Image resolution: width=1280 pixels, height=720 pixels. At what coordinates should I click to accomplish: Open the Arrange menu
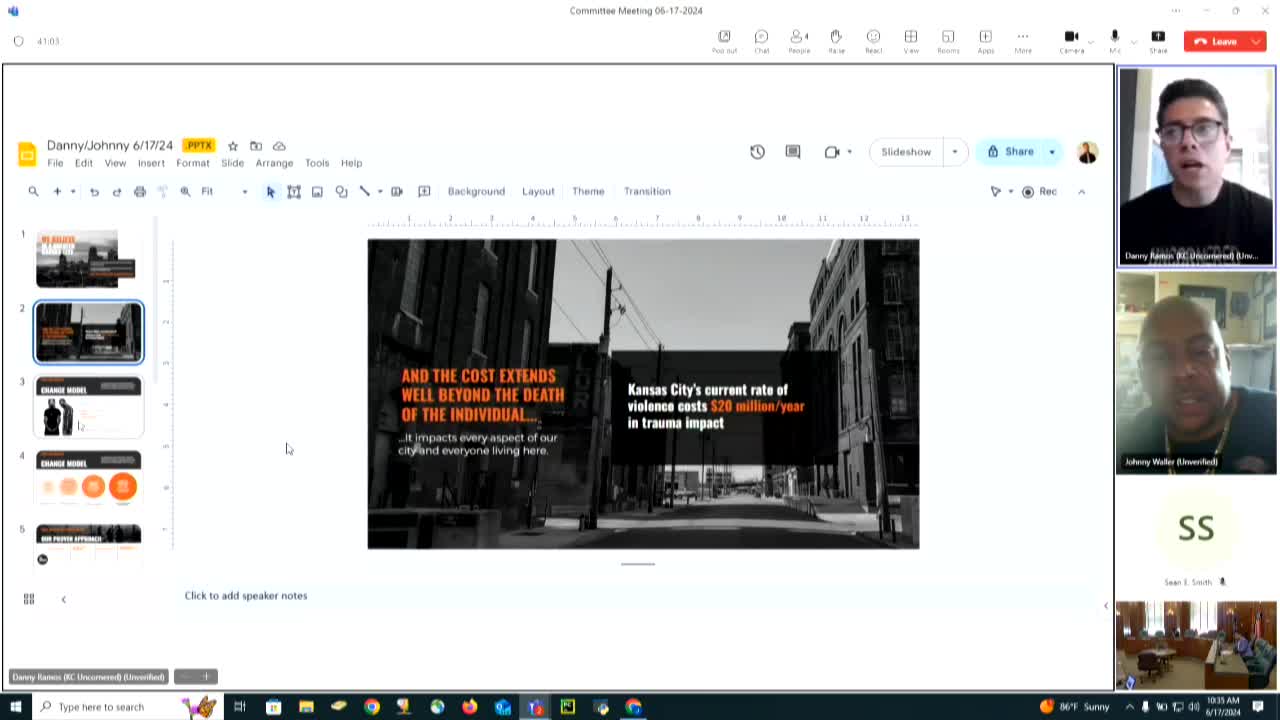[274, 163]
